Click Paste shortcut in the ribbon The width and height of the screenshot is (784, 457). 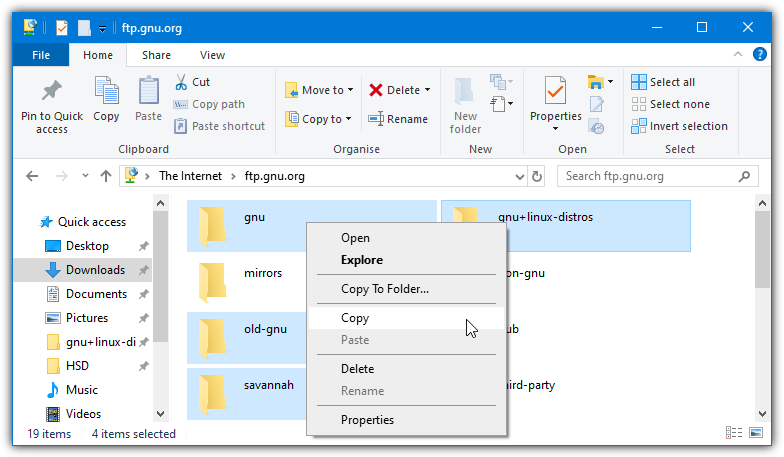coord(219,126)
